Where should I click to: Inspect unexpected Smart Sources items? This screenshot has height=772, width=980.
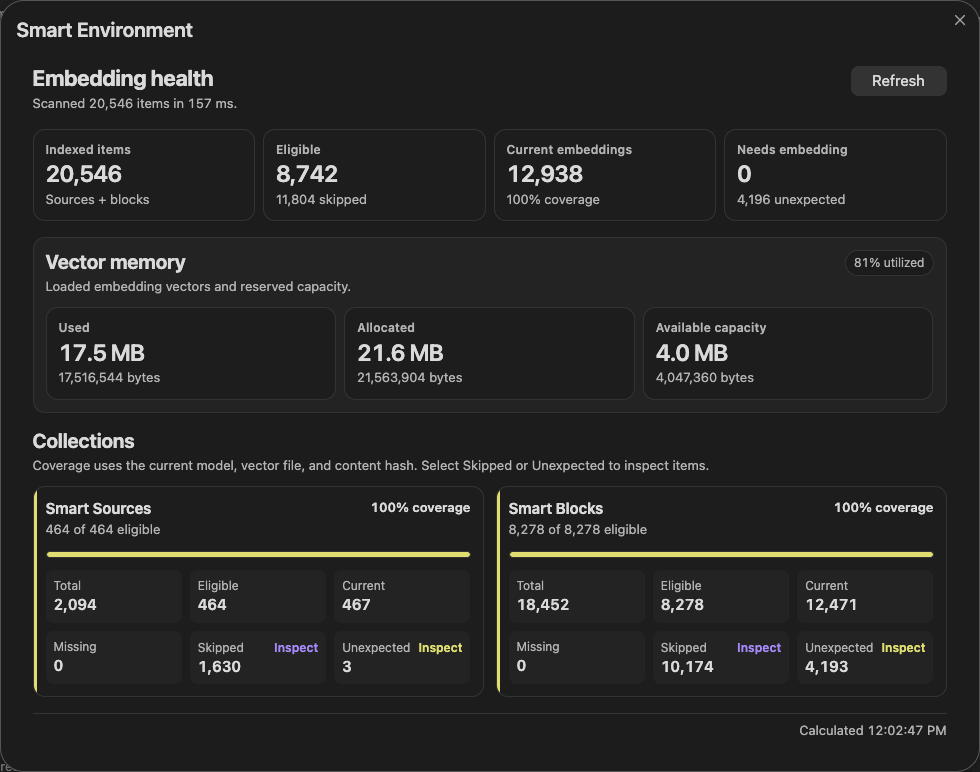pyautogui.click(x=440, y=648)
